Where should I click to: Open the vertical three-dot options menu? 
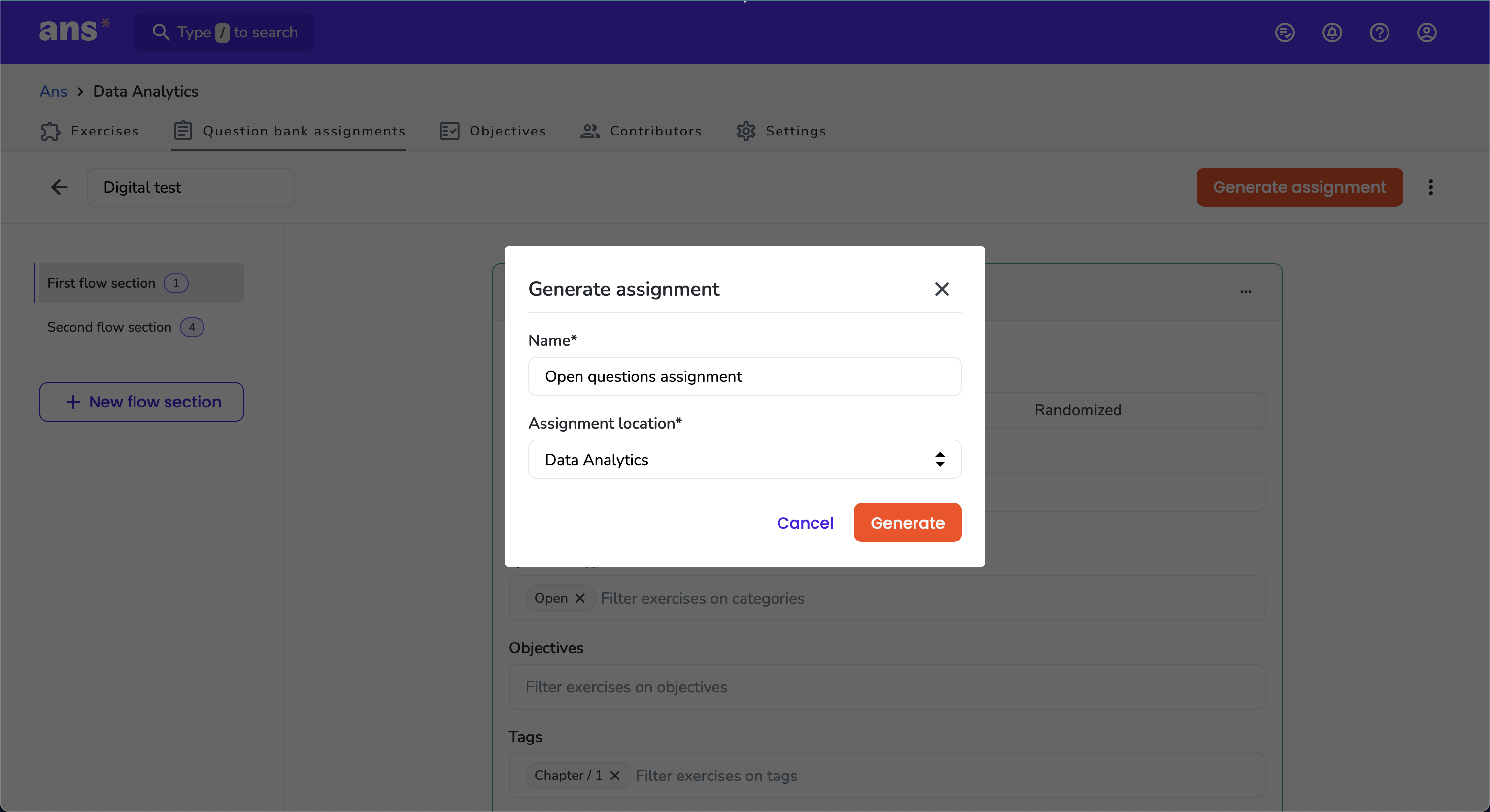1430,187
